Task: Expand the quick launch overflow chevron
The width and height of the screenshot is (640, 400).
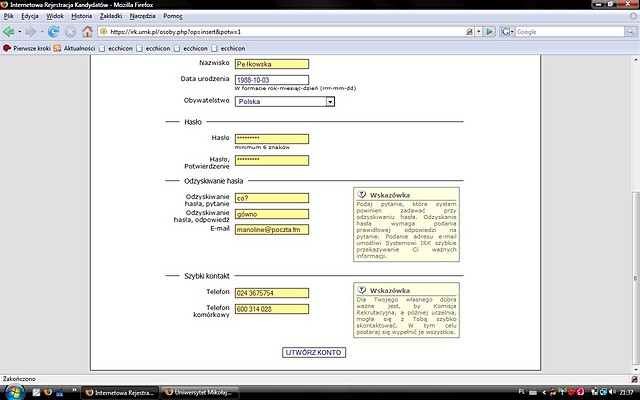Action: coord(74,390)
